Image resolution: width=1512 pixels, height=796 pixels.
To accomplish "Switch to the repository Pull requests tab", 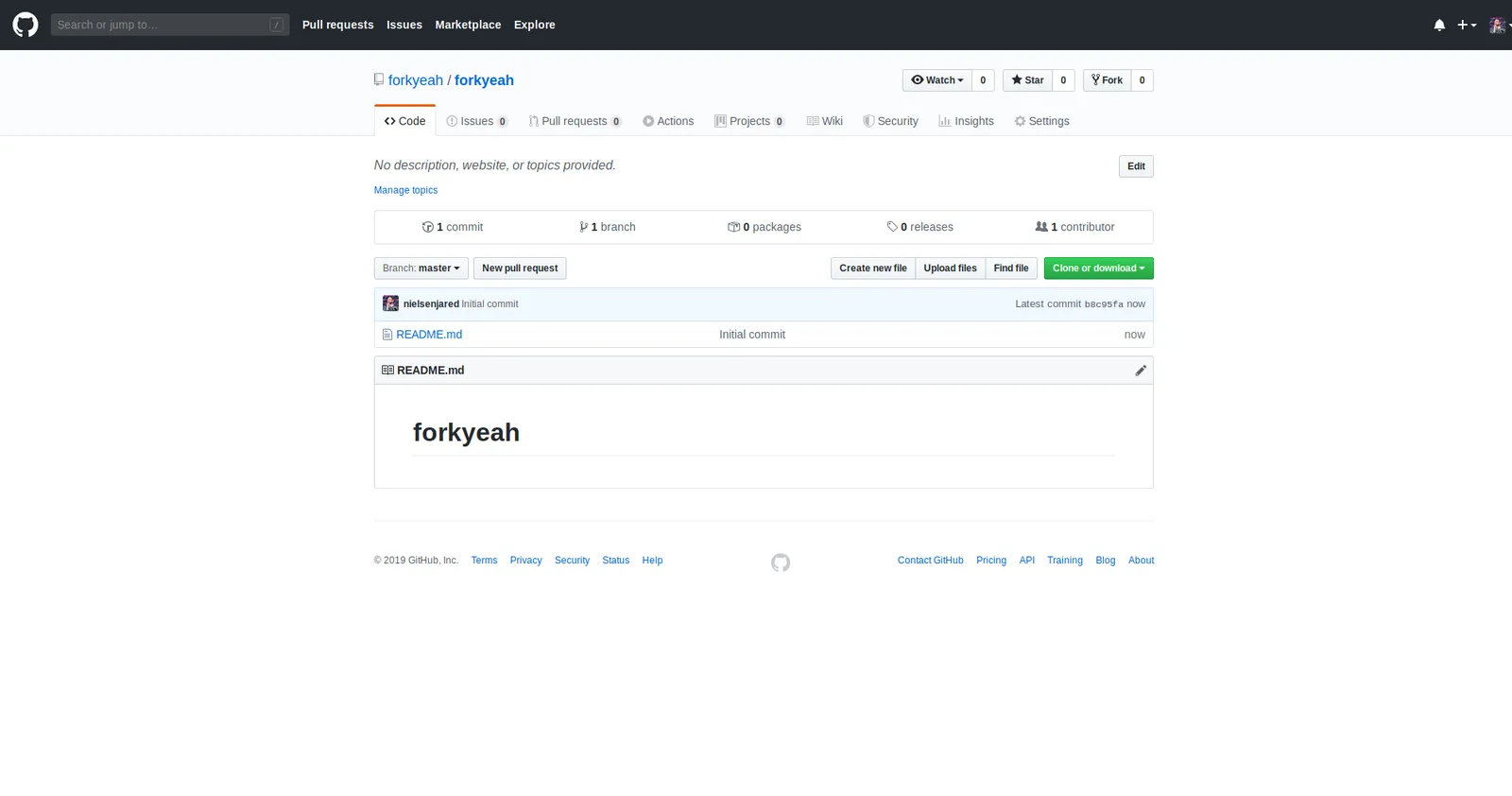I will click(x=575, y=121).
